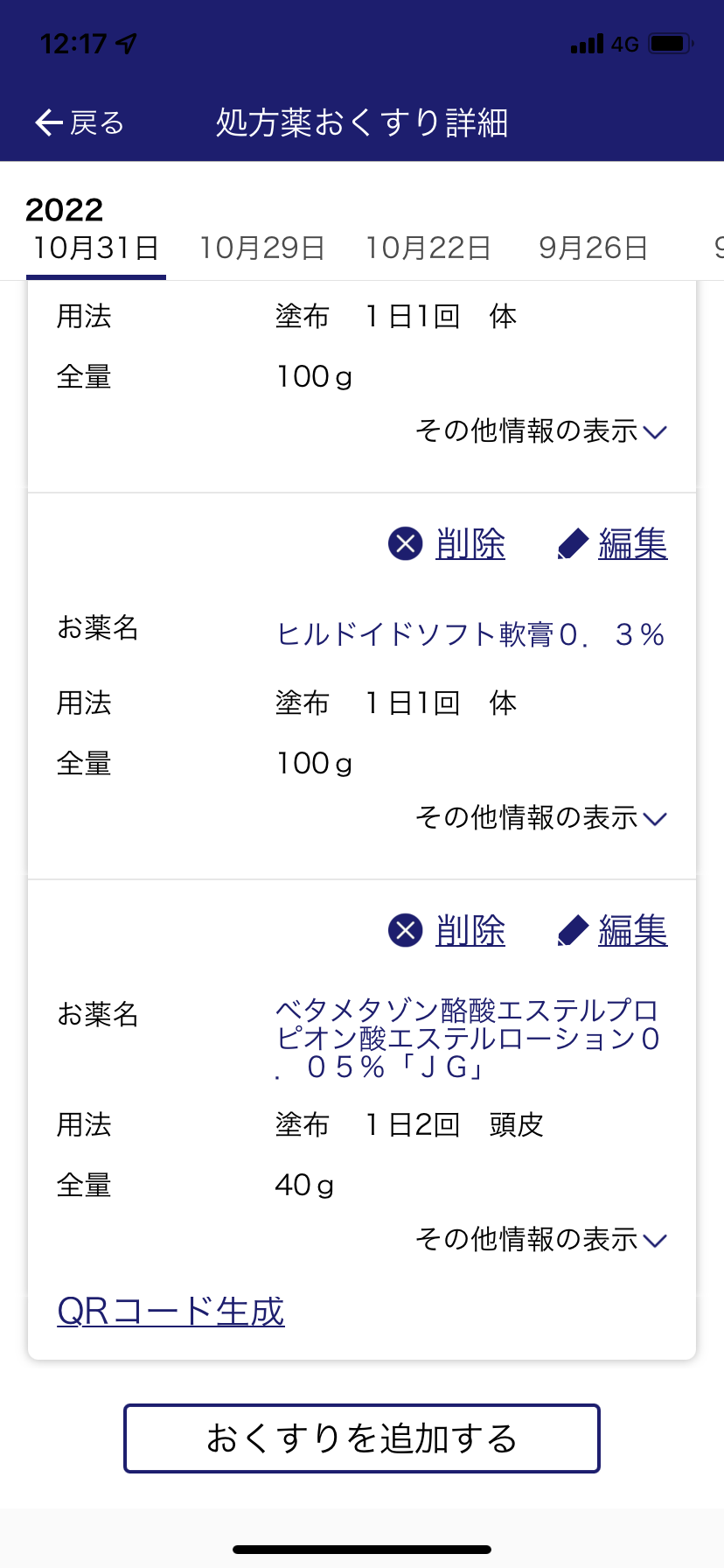
Task: Expand その他情報の表示 under the first medicine
Action: tap(541, 431)
